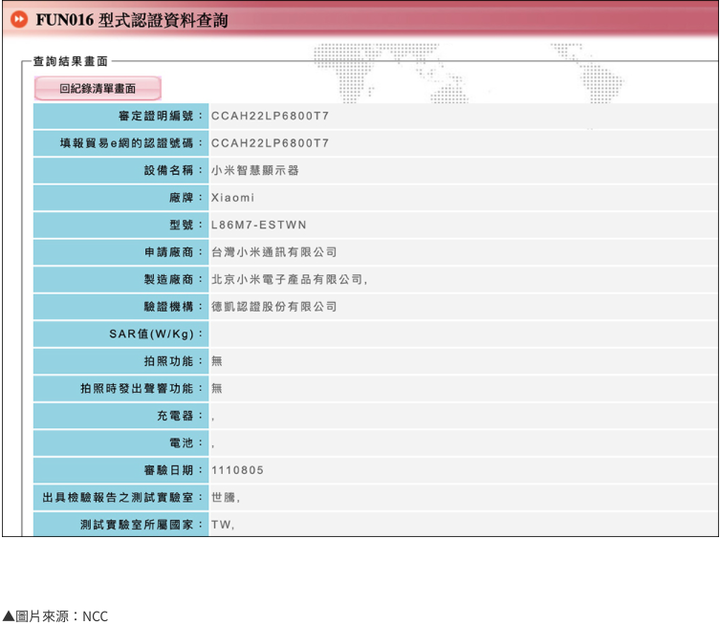This screenshot has height=625, width=720.
Task: Click the 廠牌 label
Action: click(186, 197)
